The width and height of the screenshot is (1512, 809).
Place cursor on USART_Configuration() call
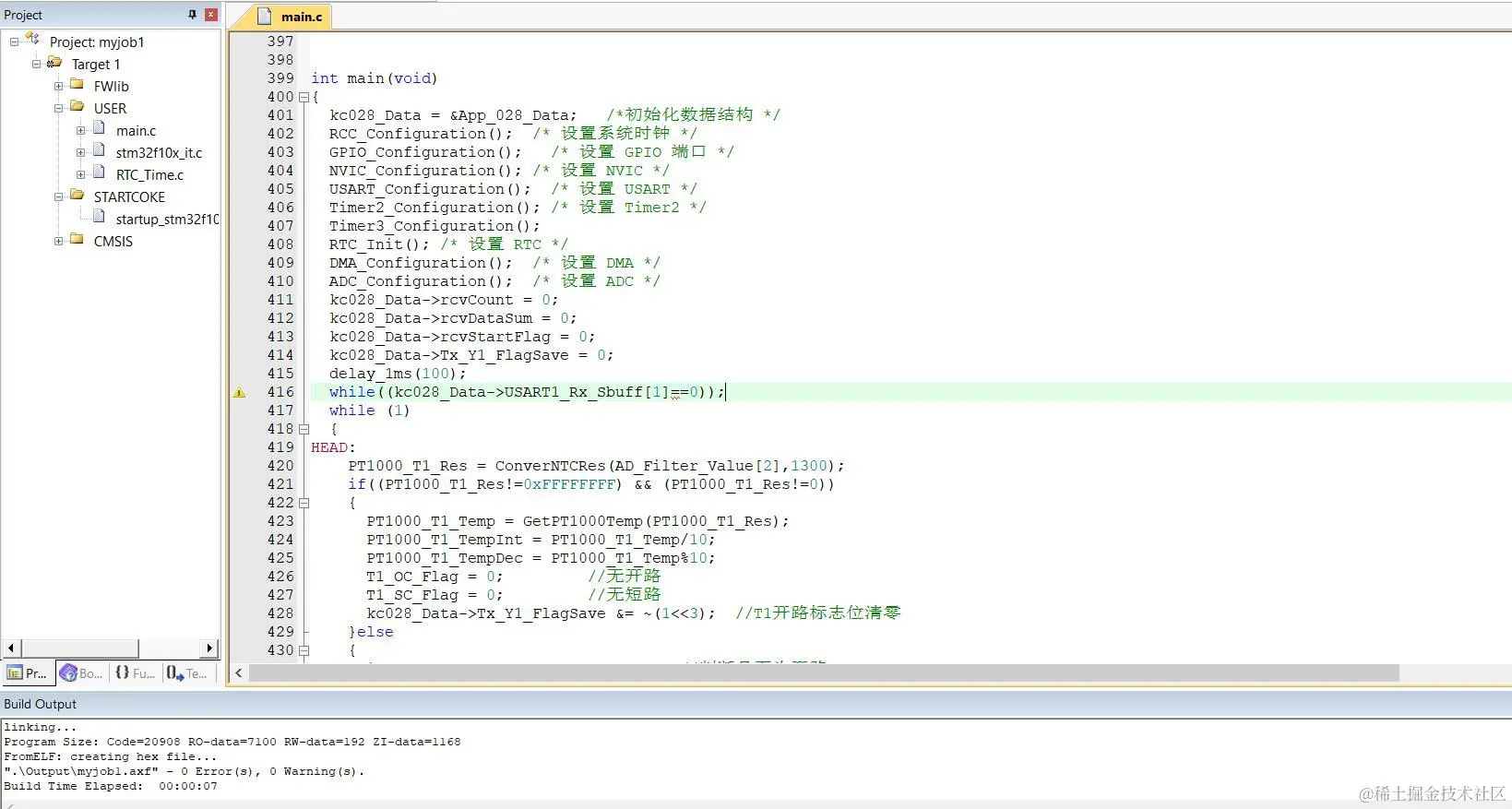[x=430, y=189]
